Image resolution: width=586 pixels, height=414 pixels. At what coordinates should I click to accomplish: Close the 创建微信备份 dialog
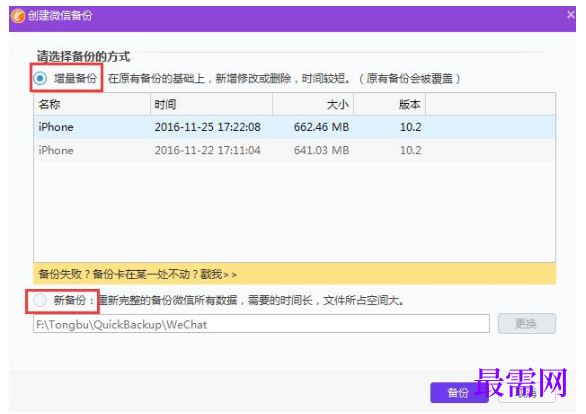coord(570,15)
